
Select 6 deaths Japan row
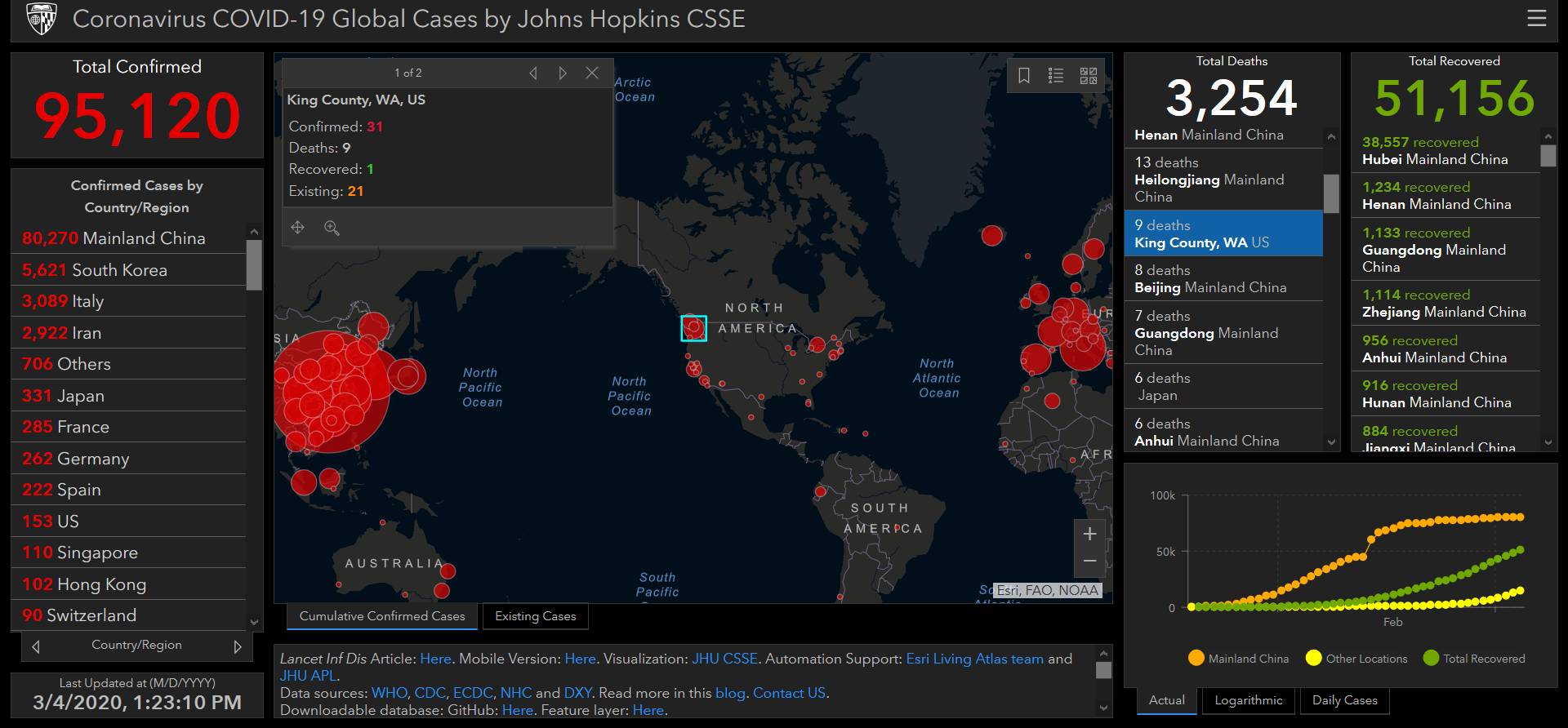point(1223,386)
